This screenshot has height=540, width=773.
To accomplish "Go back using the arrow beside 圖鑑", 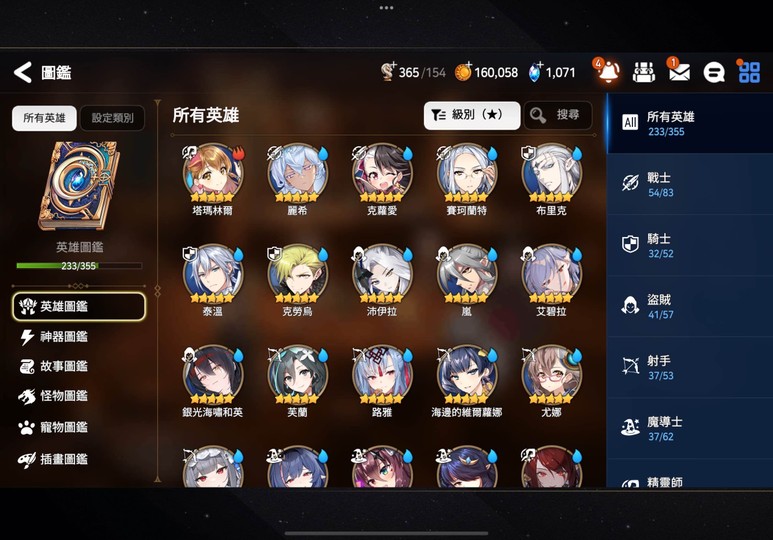I will click(x=23, y=72).
